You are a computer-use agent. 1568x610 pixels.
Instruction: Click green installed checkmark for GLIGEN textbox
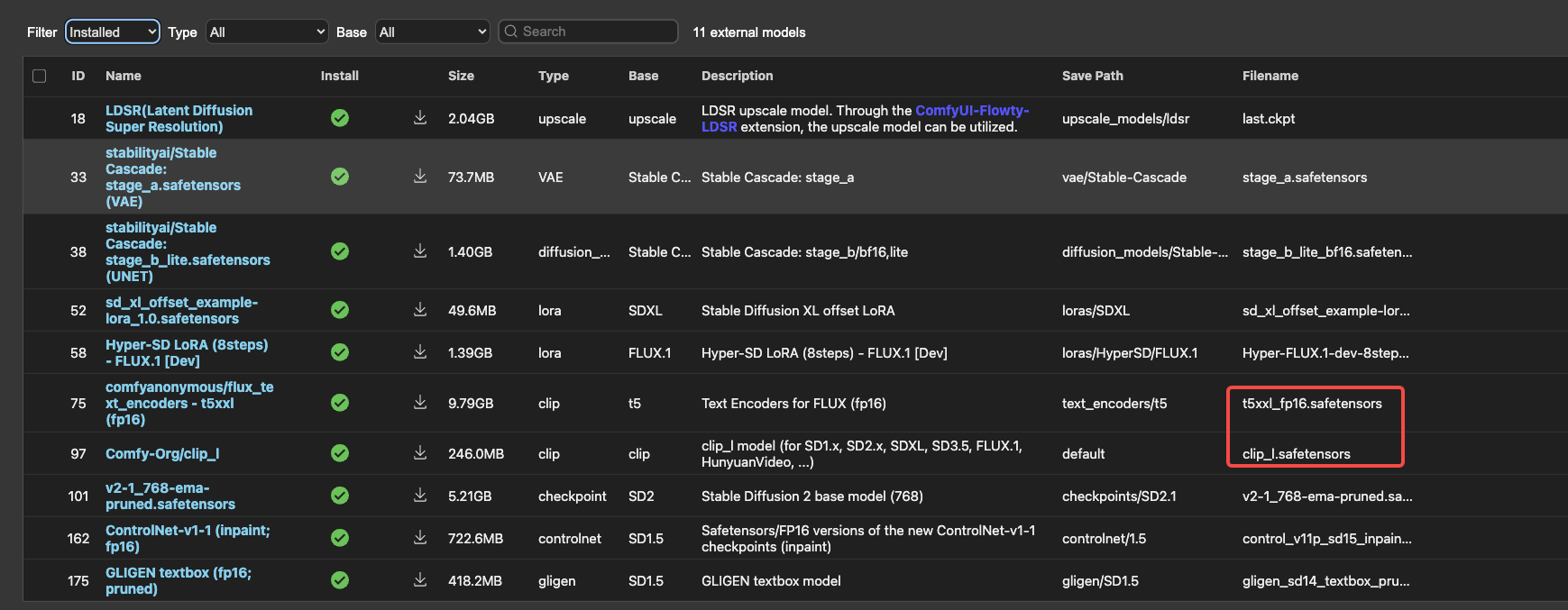pos(340,580)
